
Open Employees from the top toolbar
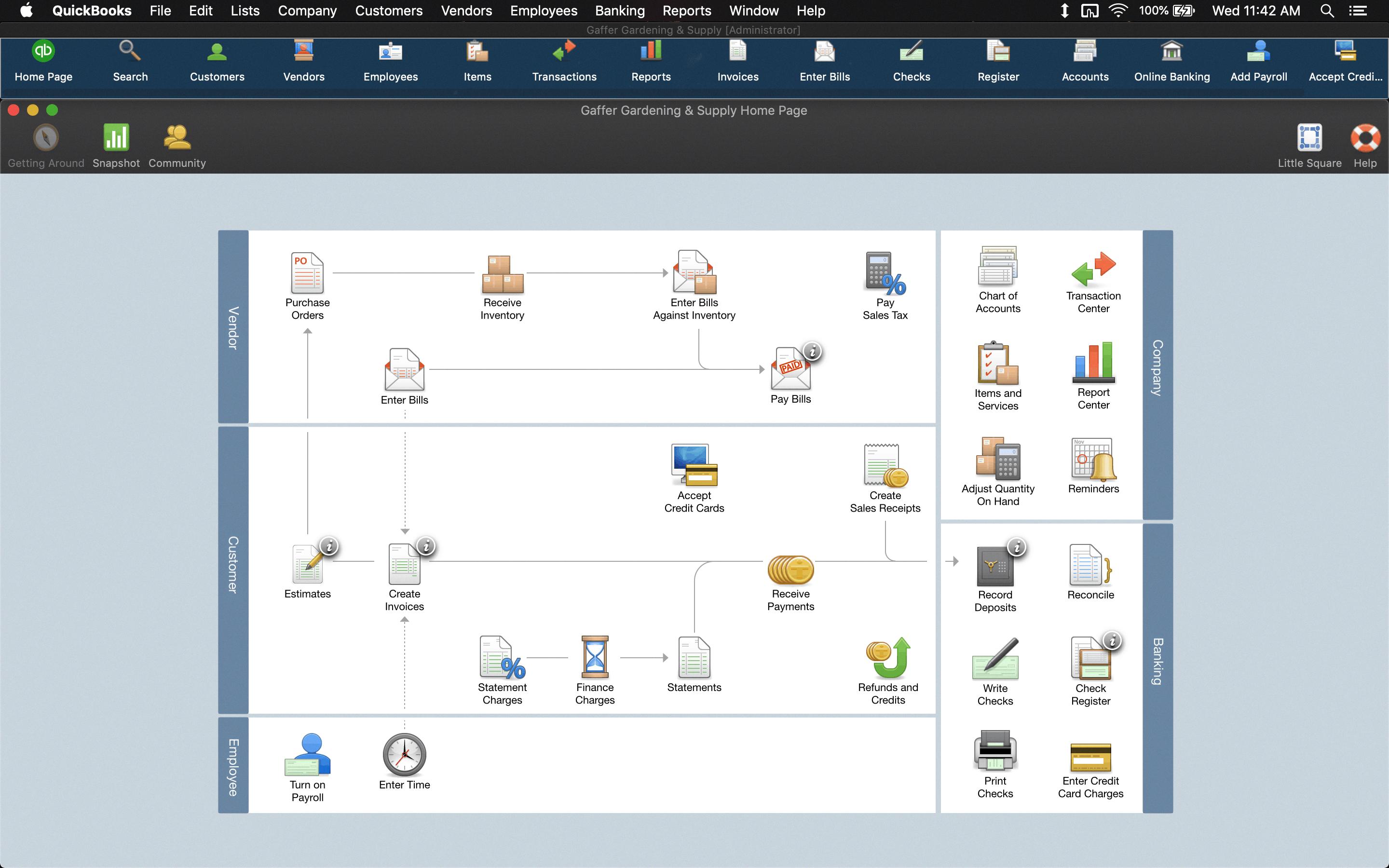click(x=390, y=61)
